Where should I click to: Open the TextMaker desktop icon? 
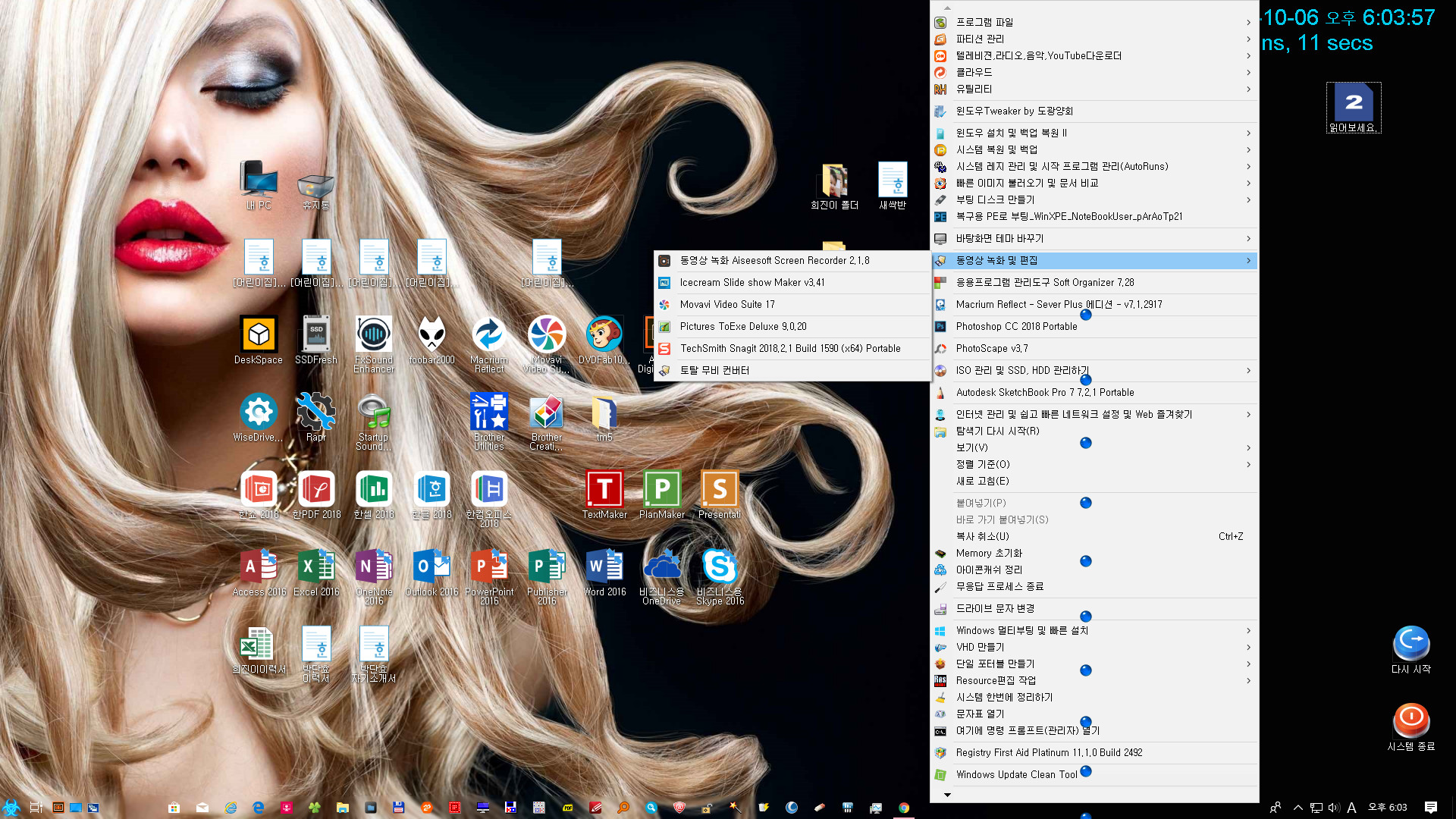[604, 494]
